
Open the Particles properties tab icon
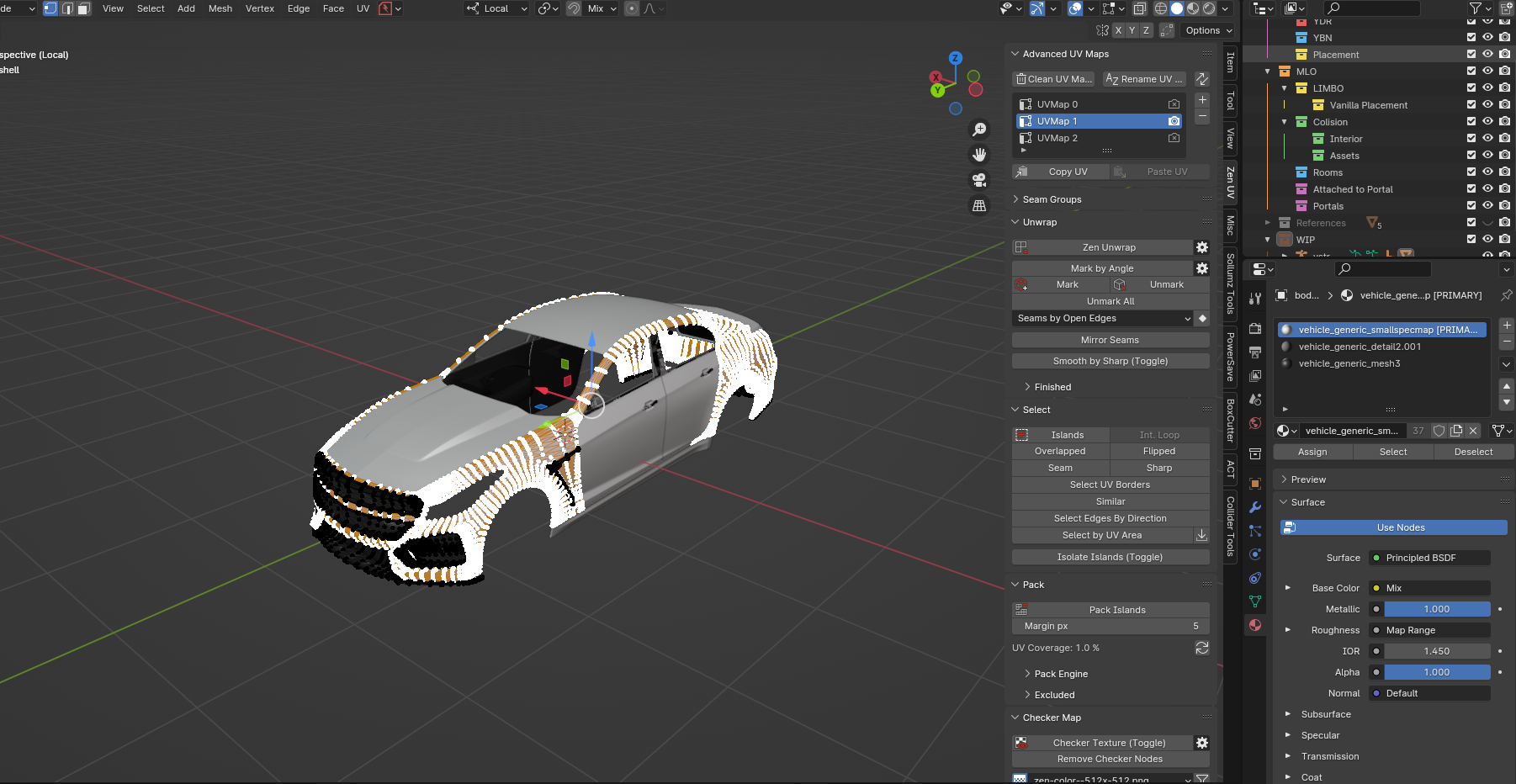click(x=1255, y=531)
